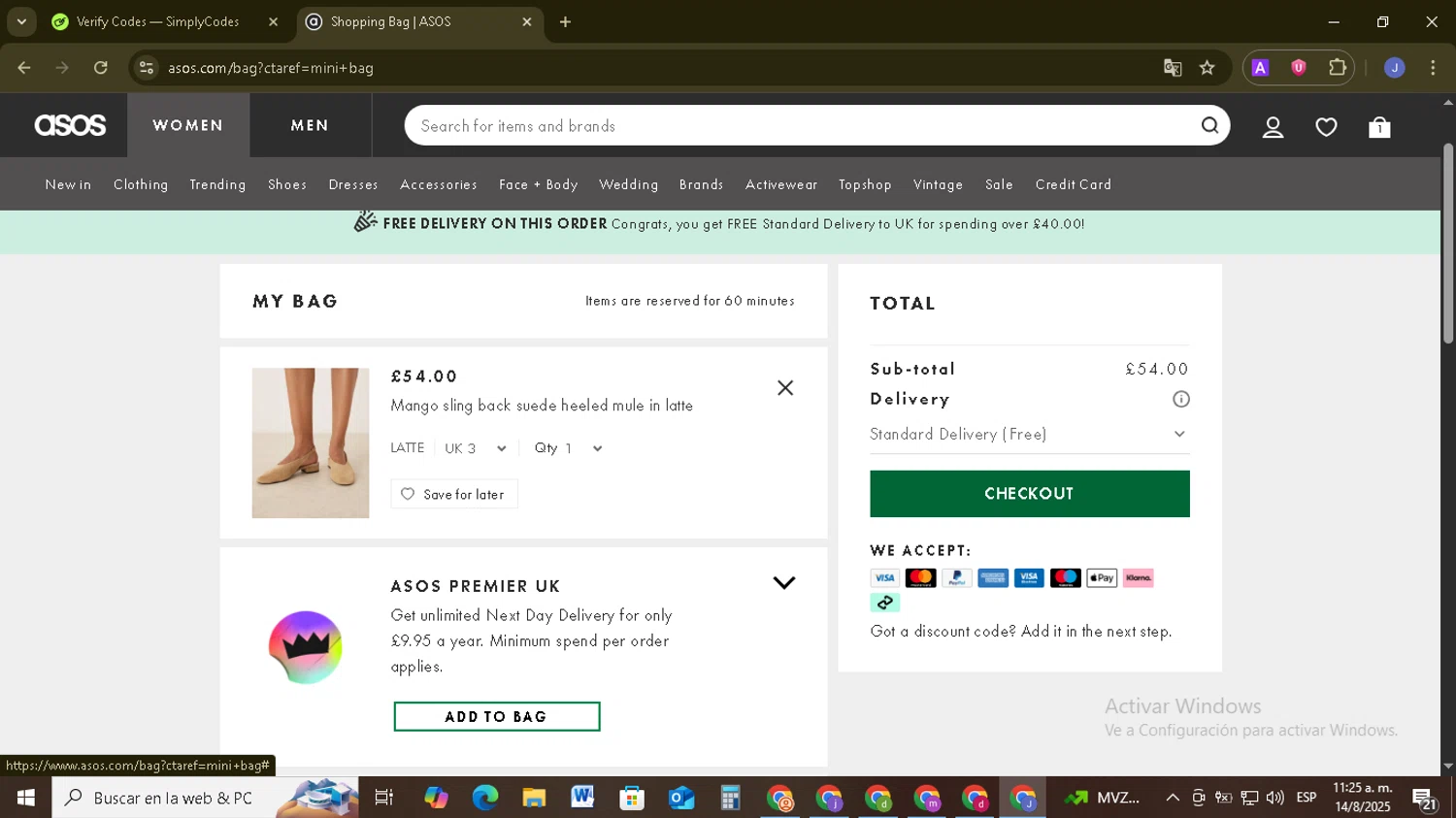Click the Maestro payment icon

point(1065,578)
